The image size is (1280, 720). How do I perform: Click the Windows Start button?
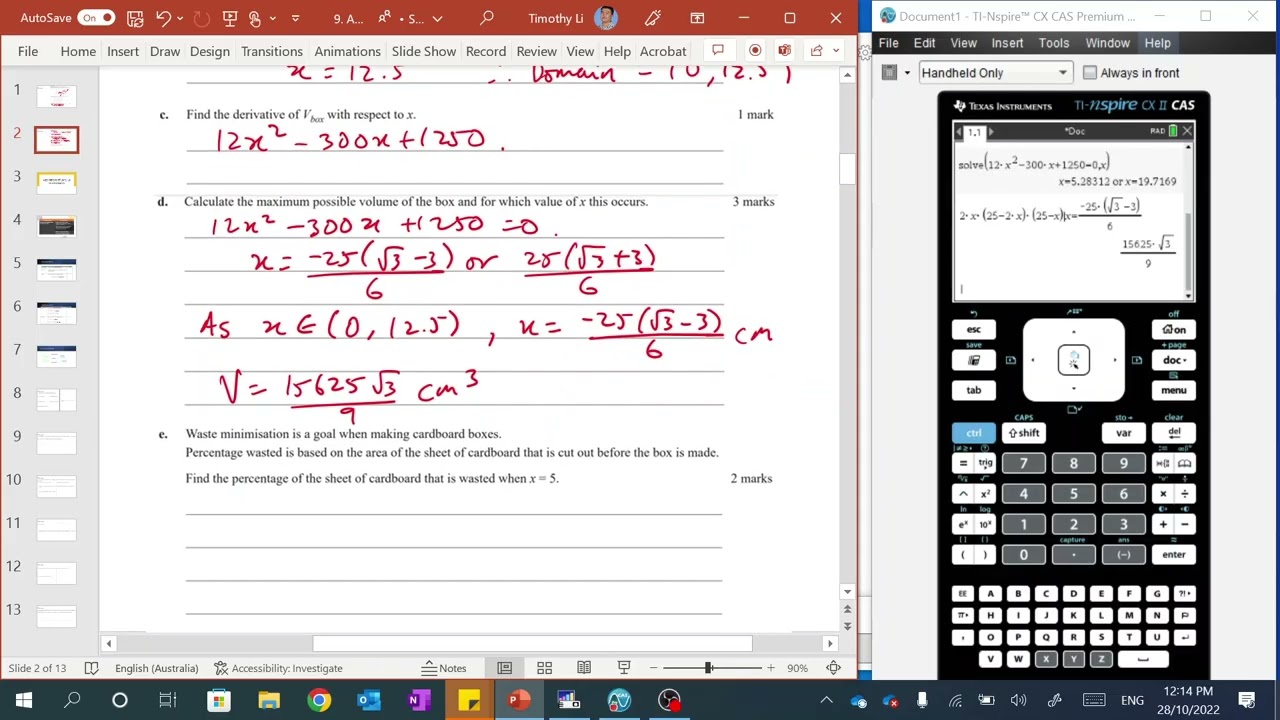(x=24, y=700)
